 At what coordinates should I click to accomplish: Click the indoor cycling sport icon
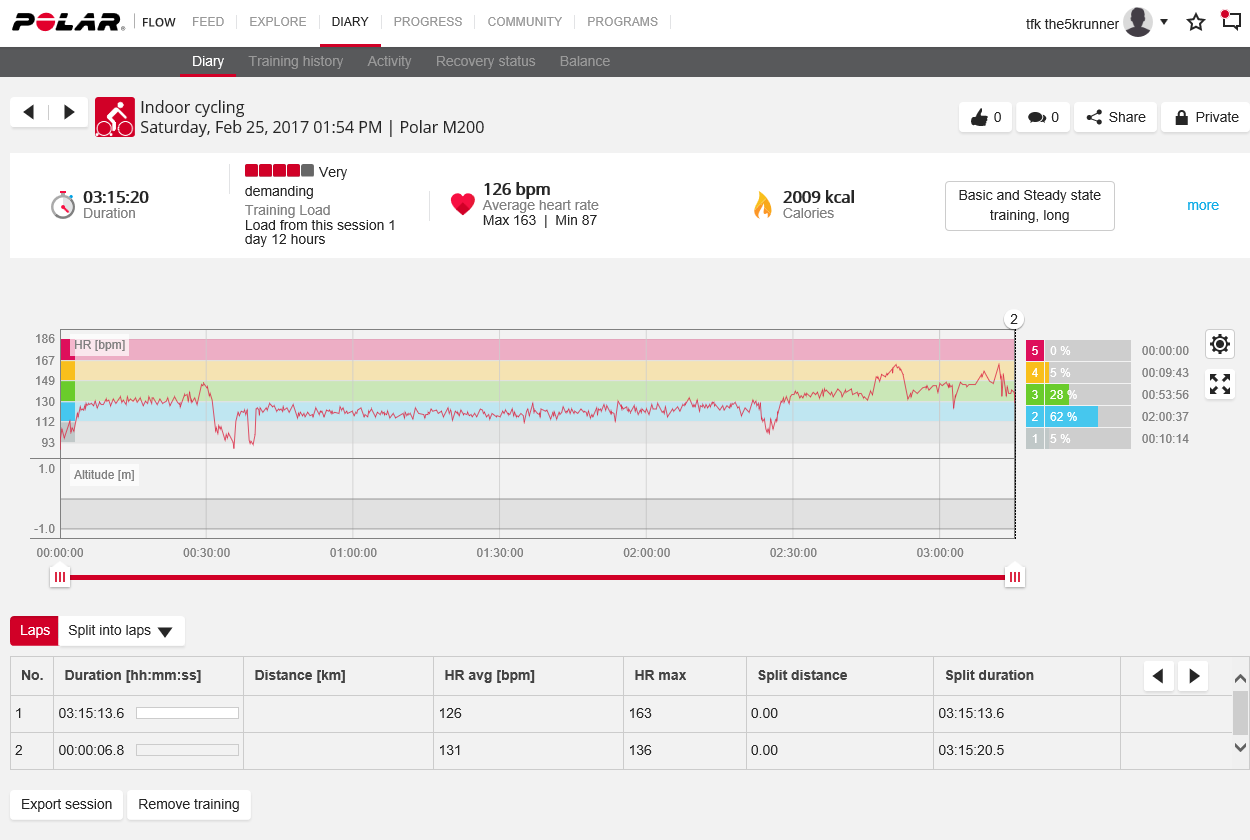coord(115,117)
